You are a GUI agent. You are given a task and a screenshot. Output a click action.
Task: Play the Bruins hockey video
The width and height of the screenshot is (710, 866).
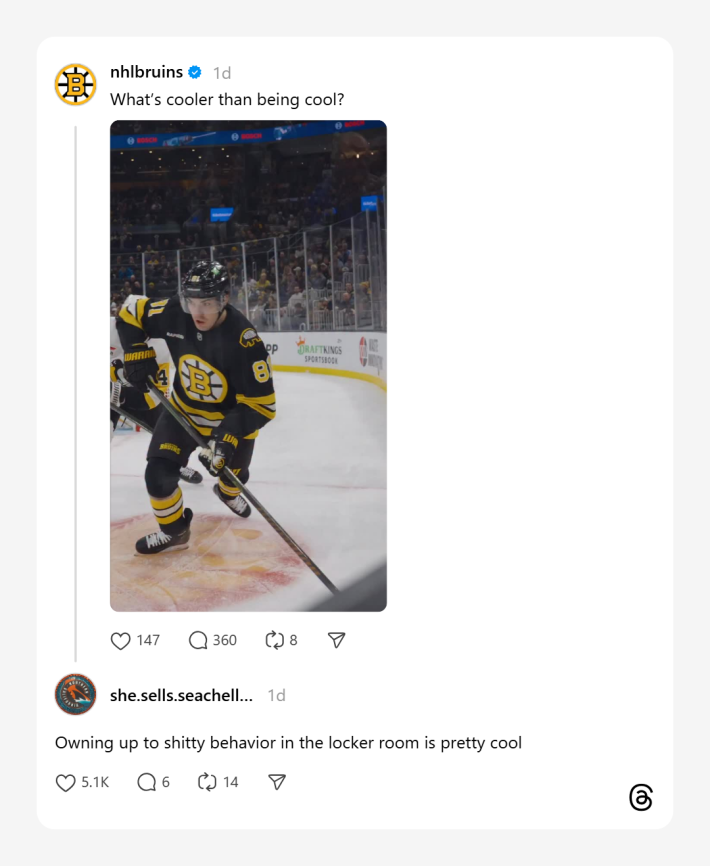(248, 366)
